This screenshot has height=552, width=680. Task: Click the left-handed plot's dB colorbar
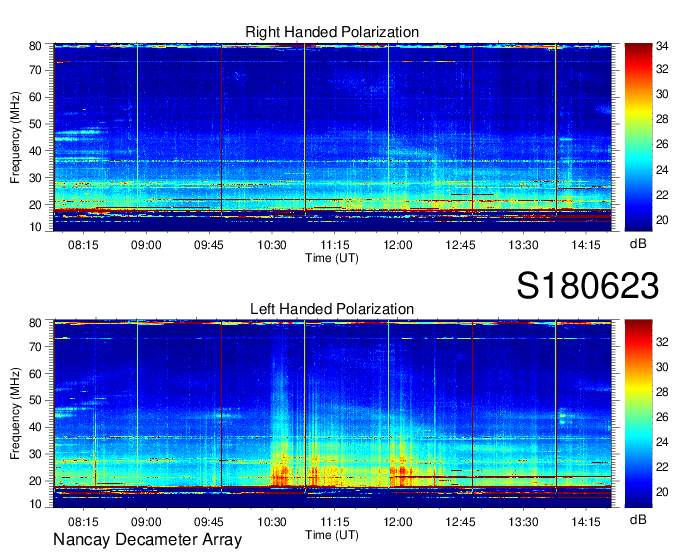pyautogui.click(x=638, y=413)
